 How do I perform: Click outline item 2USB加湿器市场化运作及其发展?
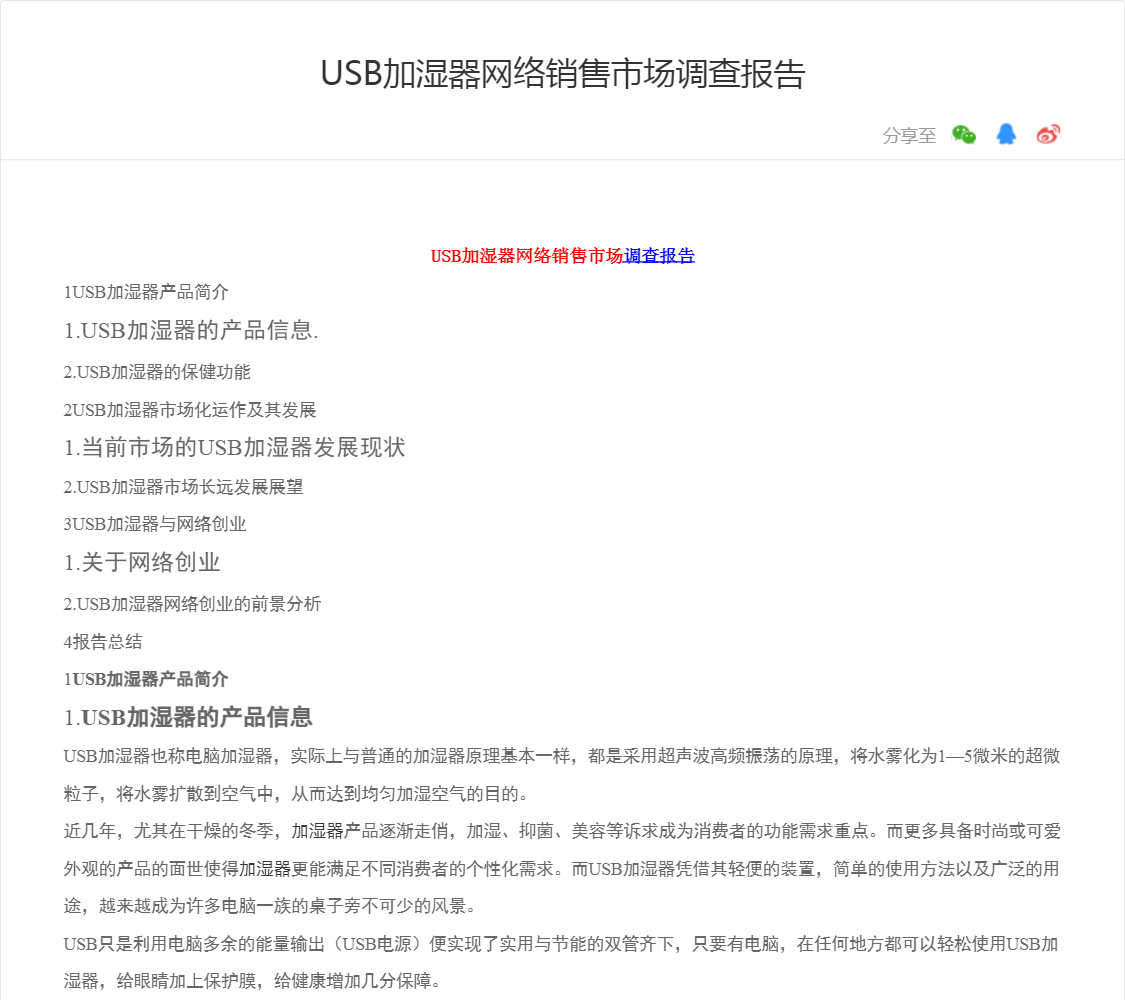click(189, 410)
